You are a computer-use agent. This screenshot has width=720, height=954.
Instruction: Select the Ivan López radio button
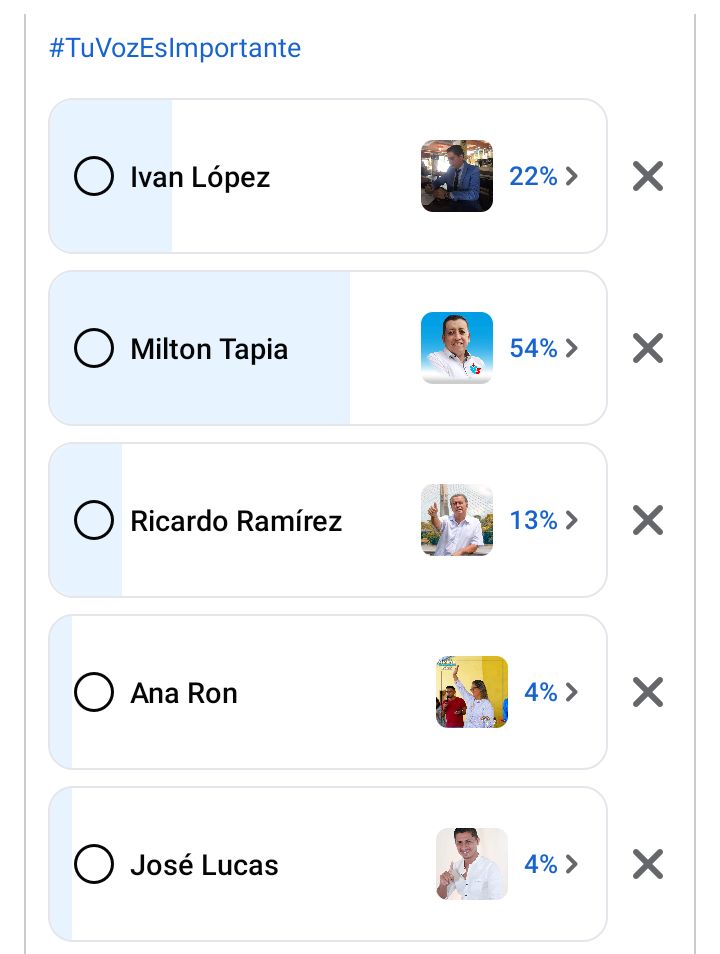coord(94,176)
